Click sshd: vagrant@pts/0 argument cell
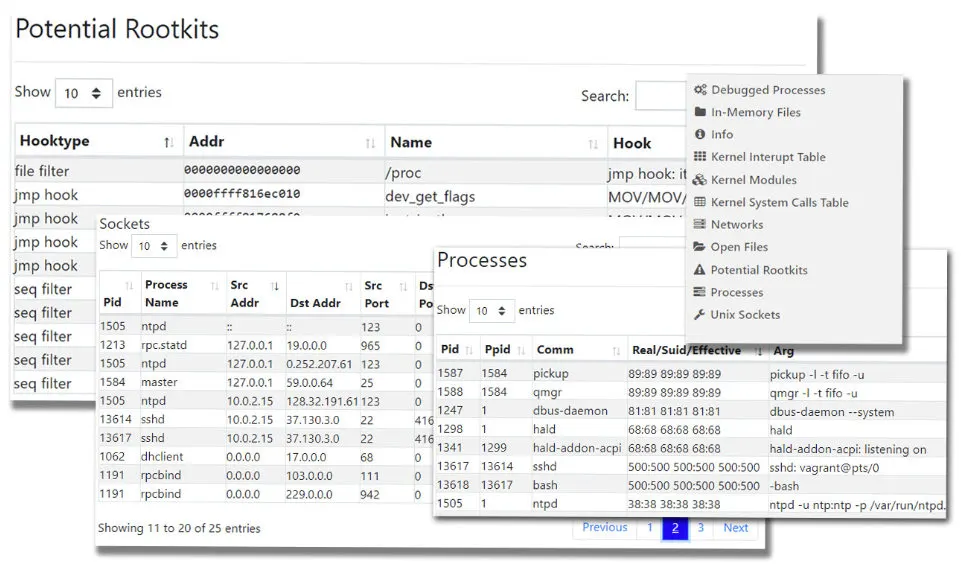The width and height of the screenshot is (961, 581). click(x=824, y=468)
